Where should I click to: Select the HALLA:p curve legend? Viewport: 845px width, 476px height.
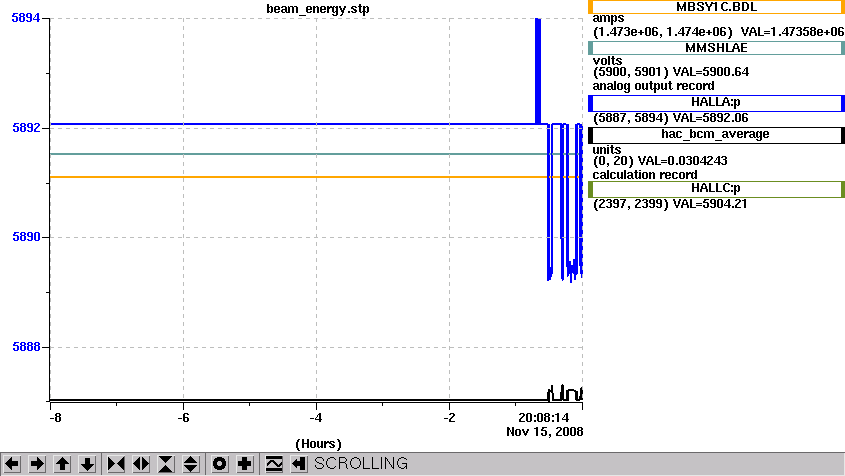pos(716,102)
